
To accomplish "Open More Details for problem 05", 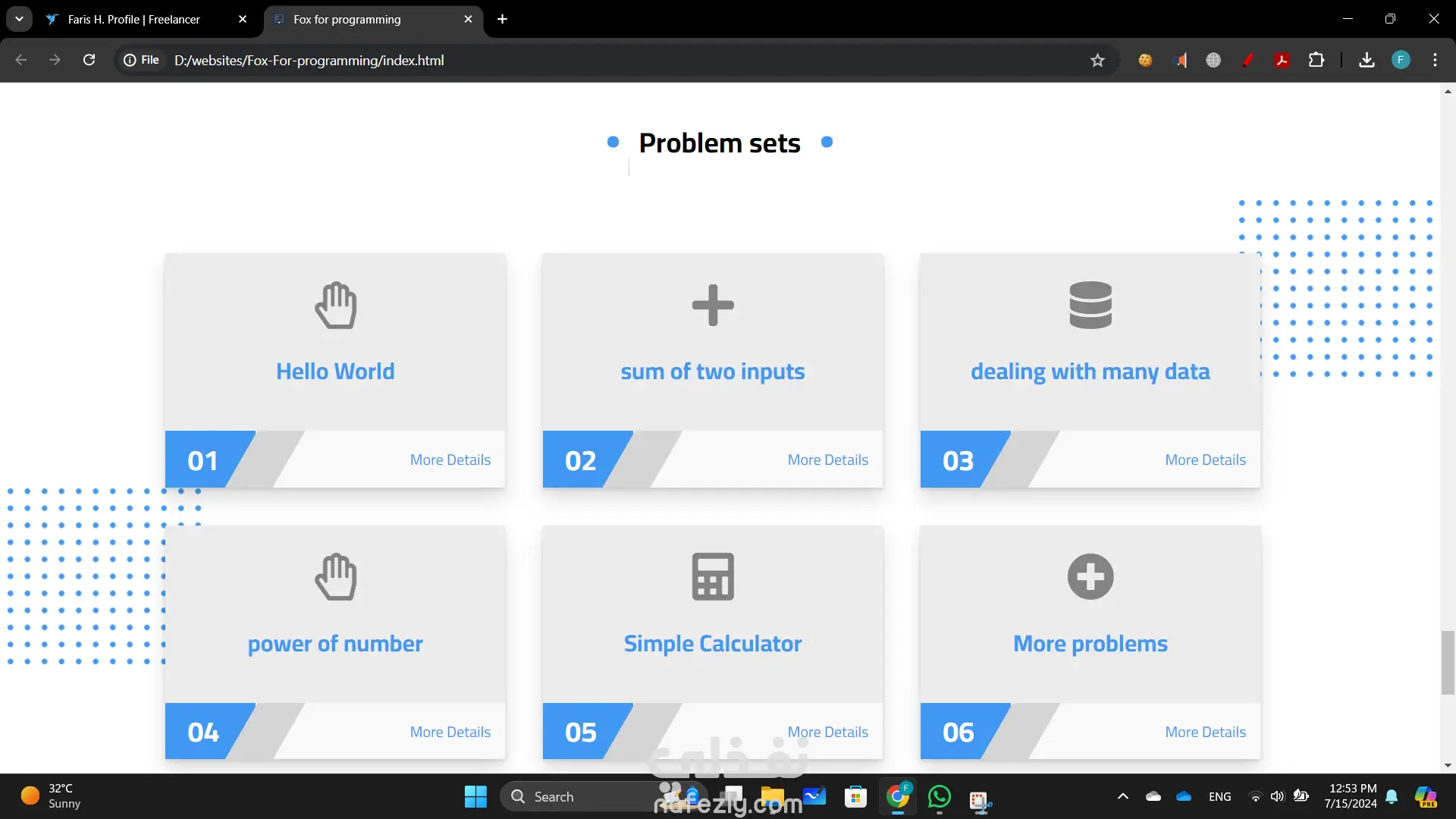I will point(827,733).
